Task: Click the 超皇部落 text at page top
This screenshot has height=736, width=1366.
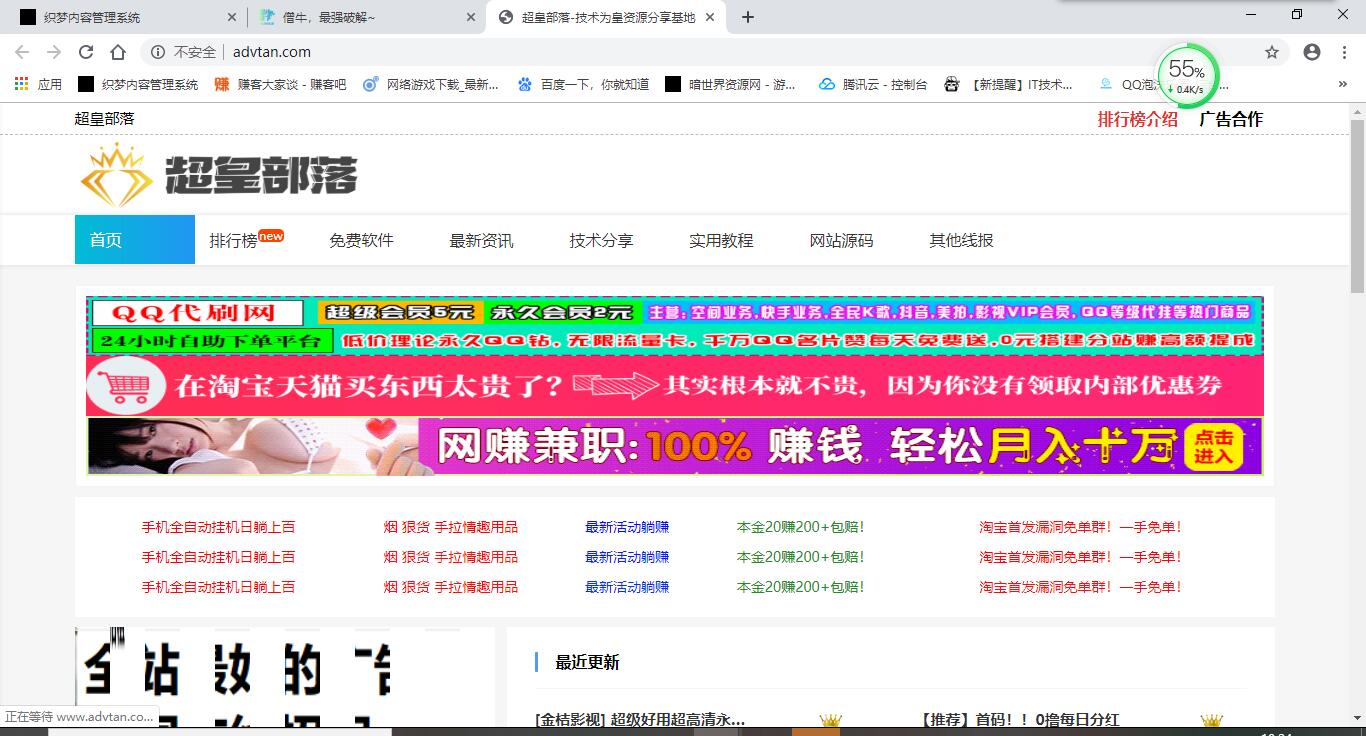Action: pos(104,119)
